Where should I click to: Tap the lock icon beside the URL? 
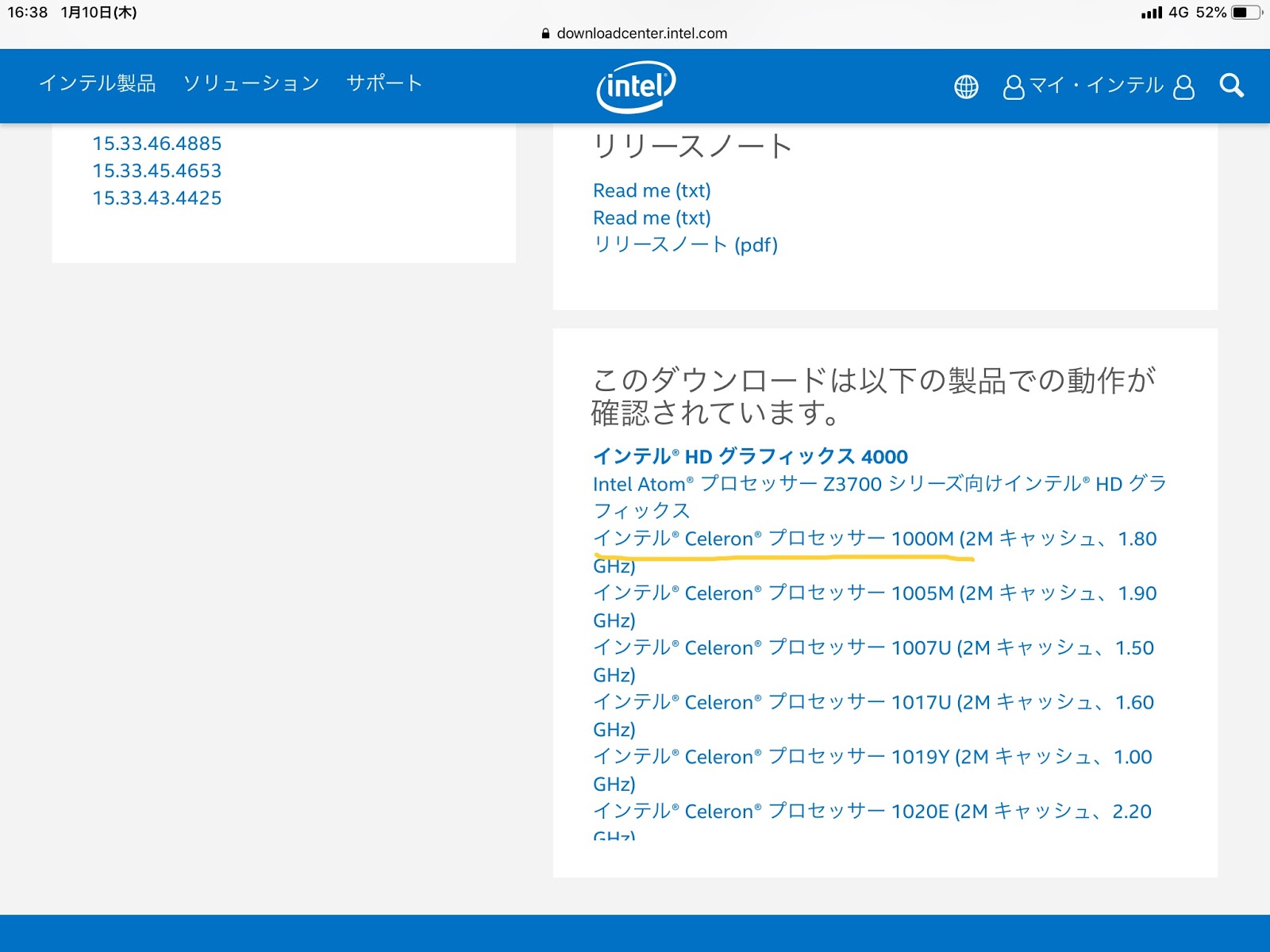click(545, 33)
